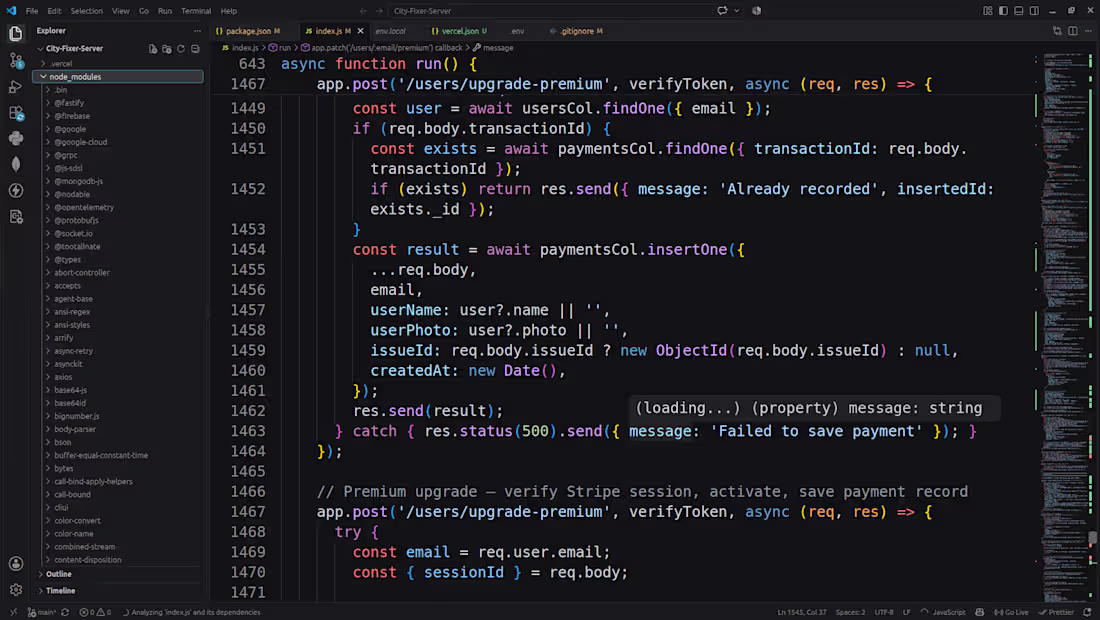This screenshot has height=620, width=1100.
Task: Split the editor to the right
Action: 1073,31
